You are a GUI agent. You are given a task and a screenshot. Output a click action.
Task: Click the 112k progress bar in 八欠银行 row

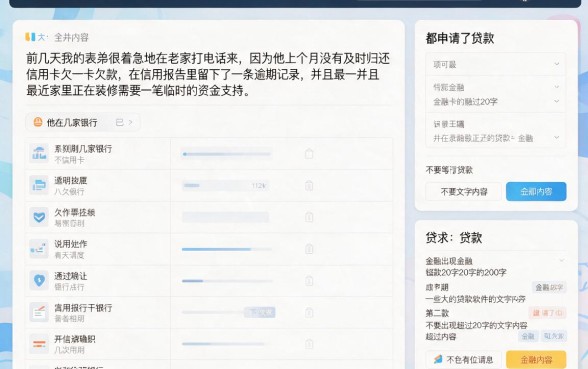(225, 185)
